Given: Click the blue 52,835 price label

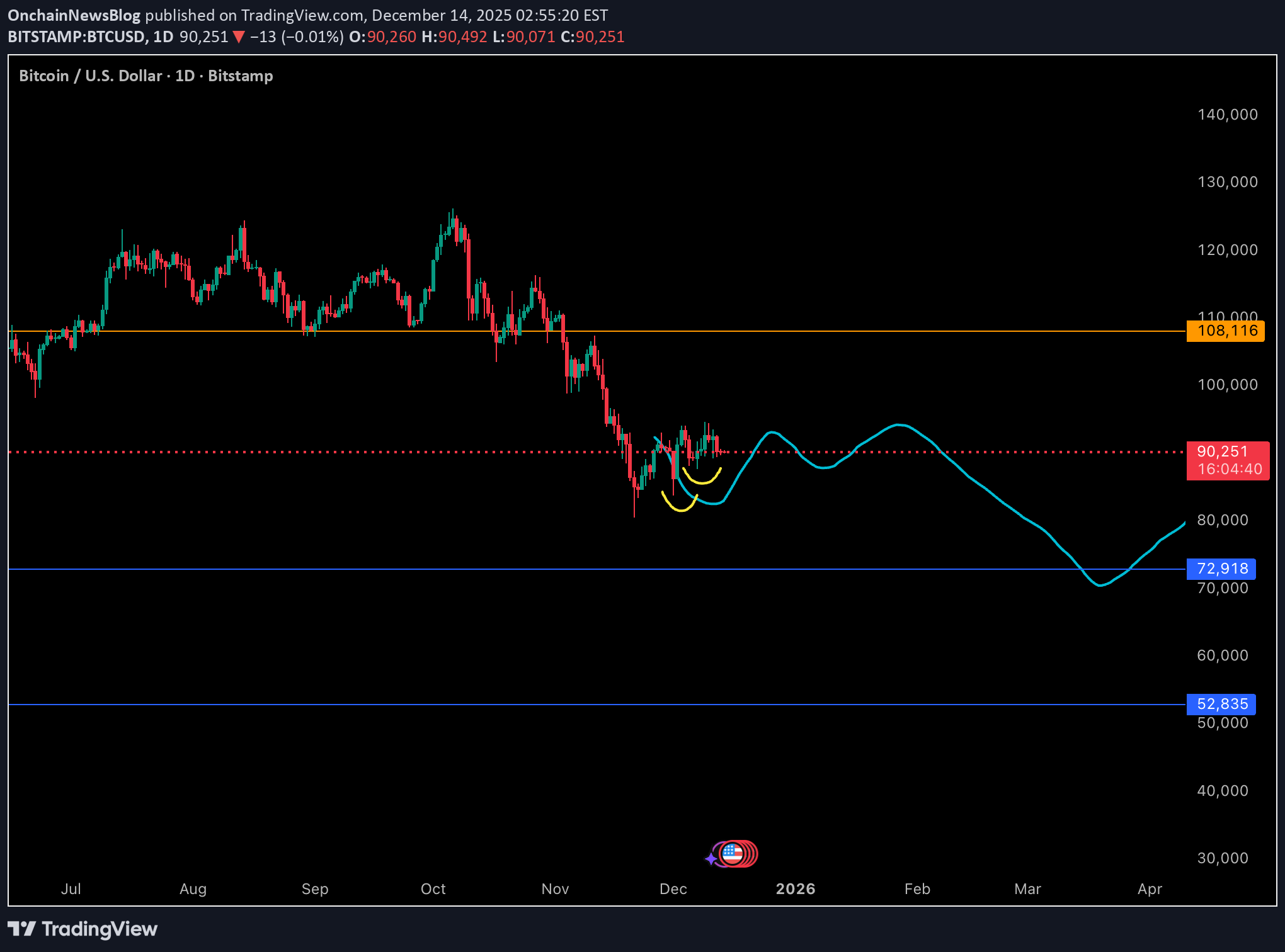Looking at the screenshot, I should coord(1221,704).
